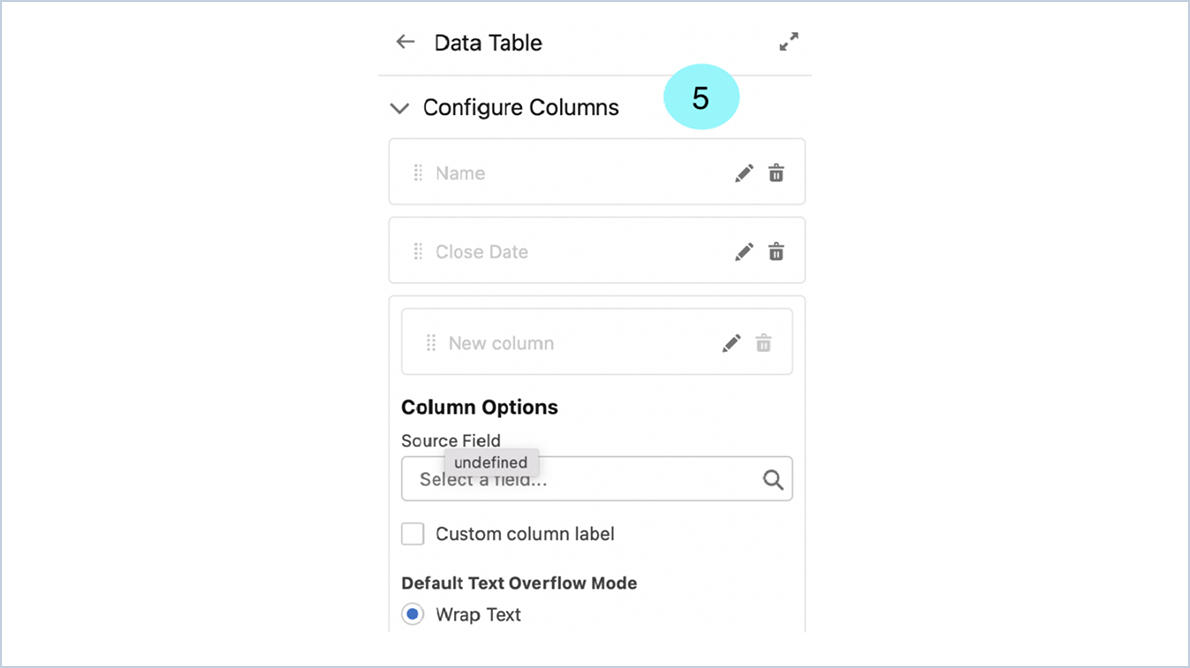This screenshot has height=668, width=1190.
Task: Click the back arrow to leave Data Table settings
Action: pyautogui.click(x=405, y=42)
